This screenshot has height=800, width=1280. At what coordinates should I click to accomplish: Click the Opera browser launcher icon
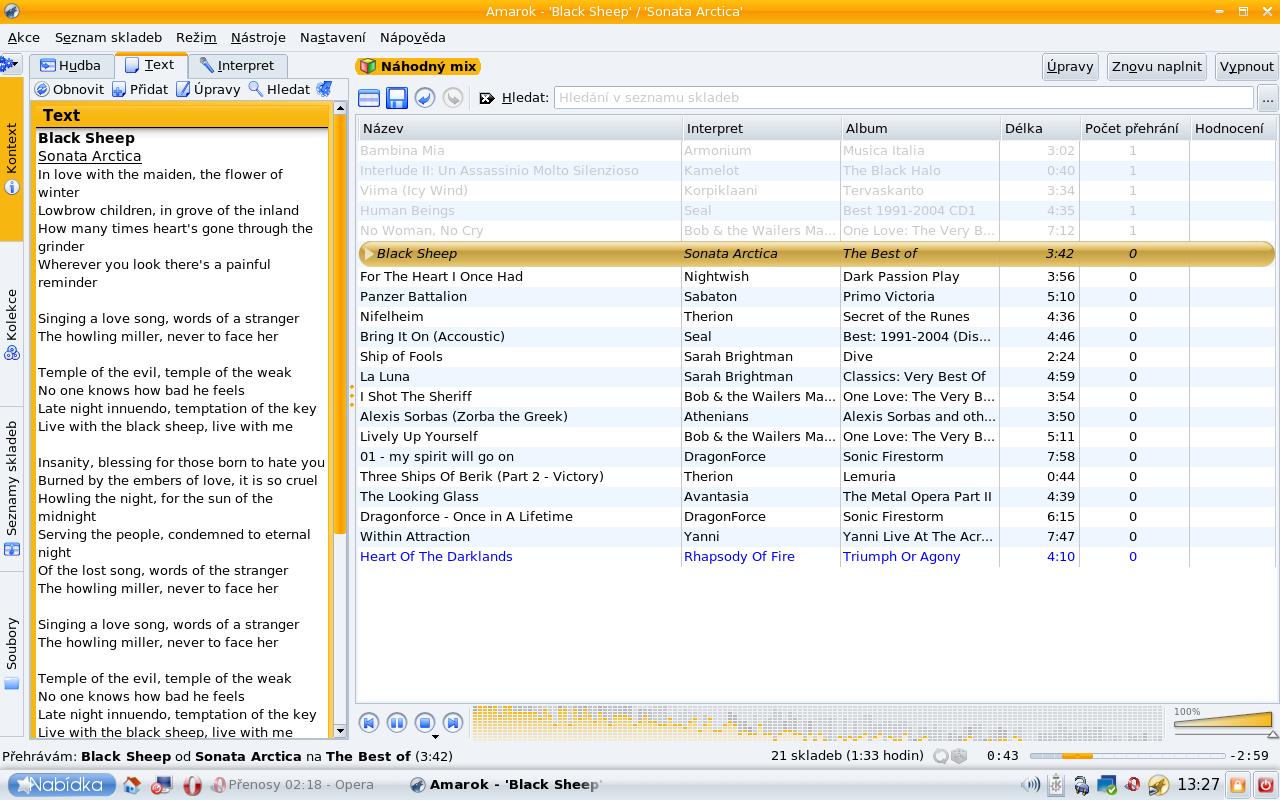point(192,785)
